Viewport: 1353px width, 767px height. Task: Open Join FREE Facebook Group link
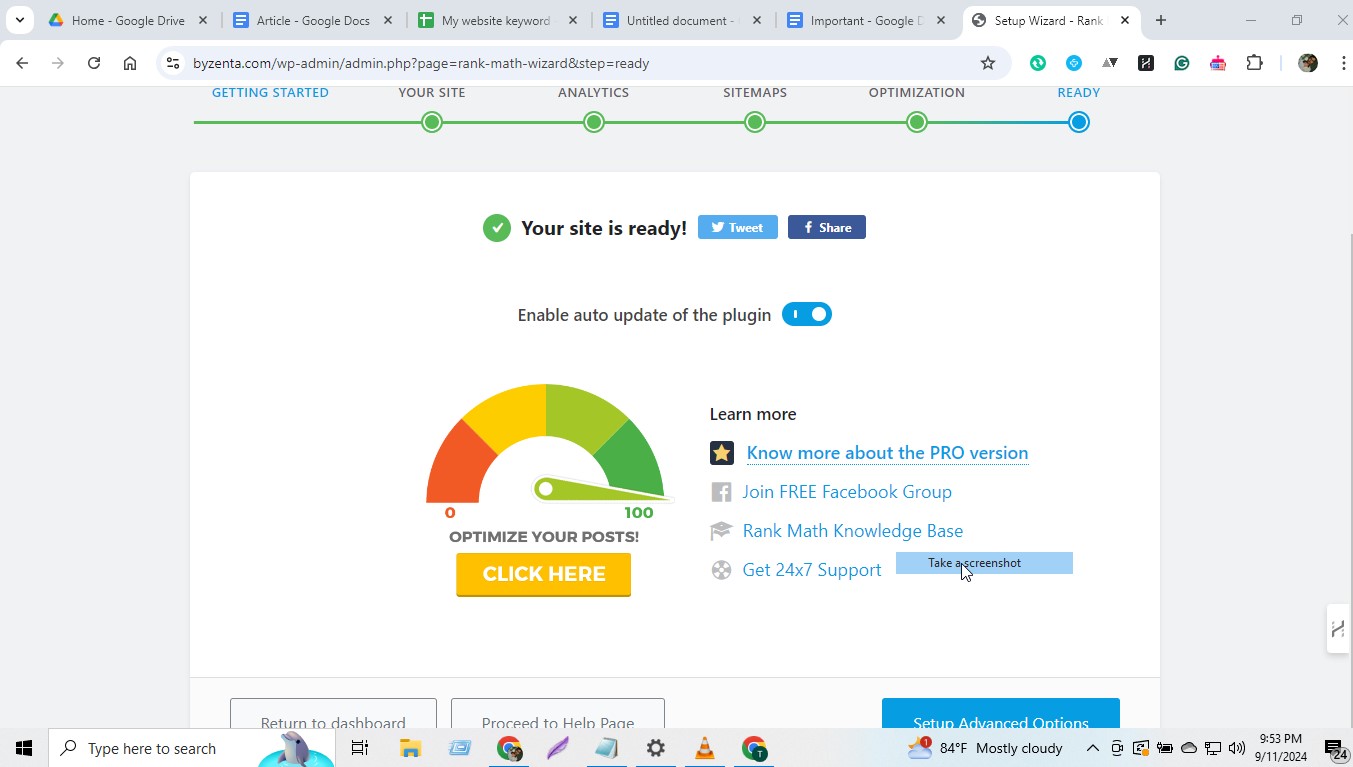[x=847, y=492]
